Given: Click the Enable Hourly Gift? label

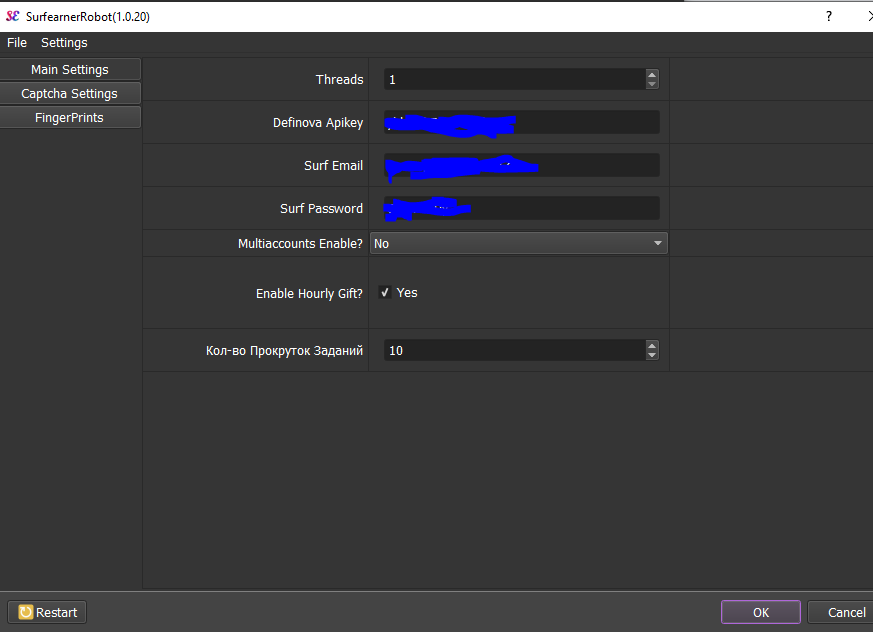Looking at the screenshot, I should pyautogui.click(x=309, y=293).
